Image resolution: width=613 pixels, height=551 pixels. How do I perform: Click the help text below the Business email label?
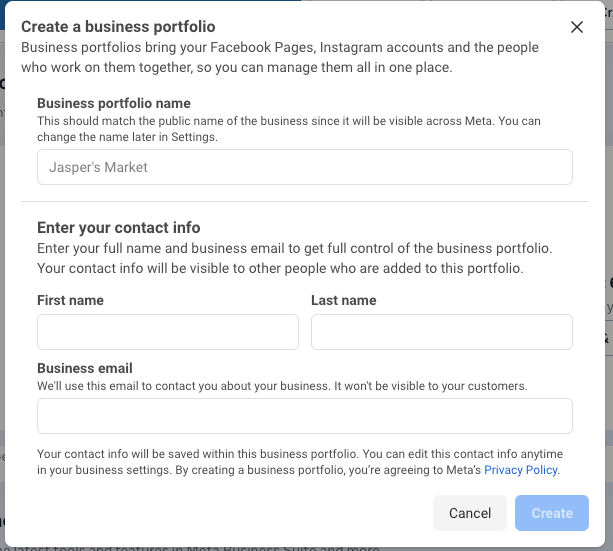coord(282,385)
